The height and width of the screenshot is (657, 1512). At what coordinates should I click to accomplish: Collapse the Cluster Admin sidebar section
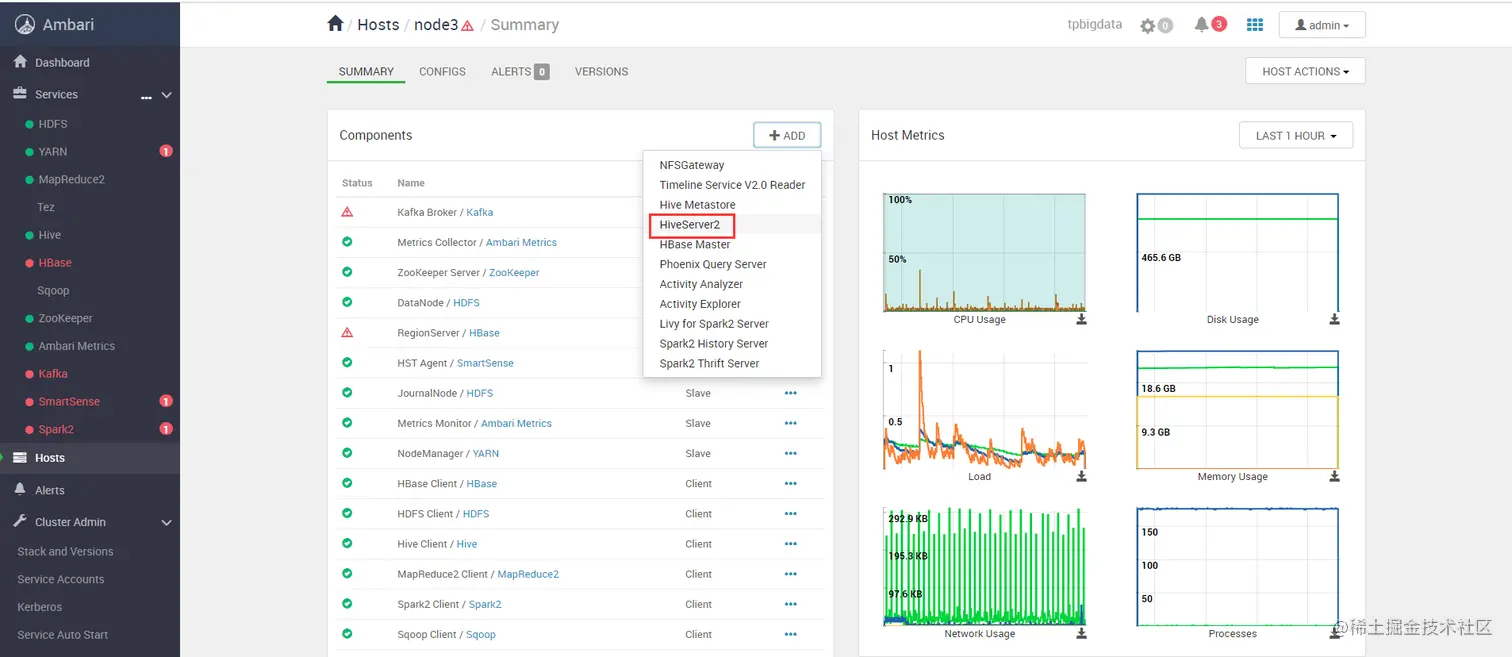click(167, 522)
